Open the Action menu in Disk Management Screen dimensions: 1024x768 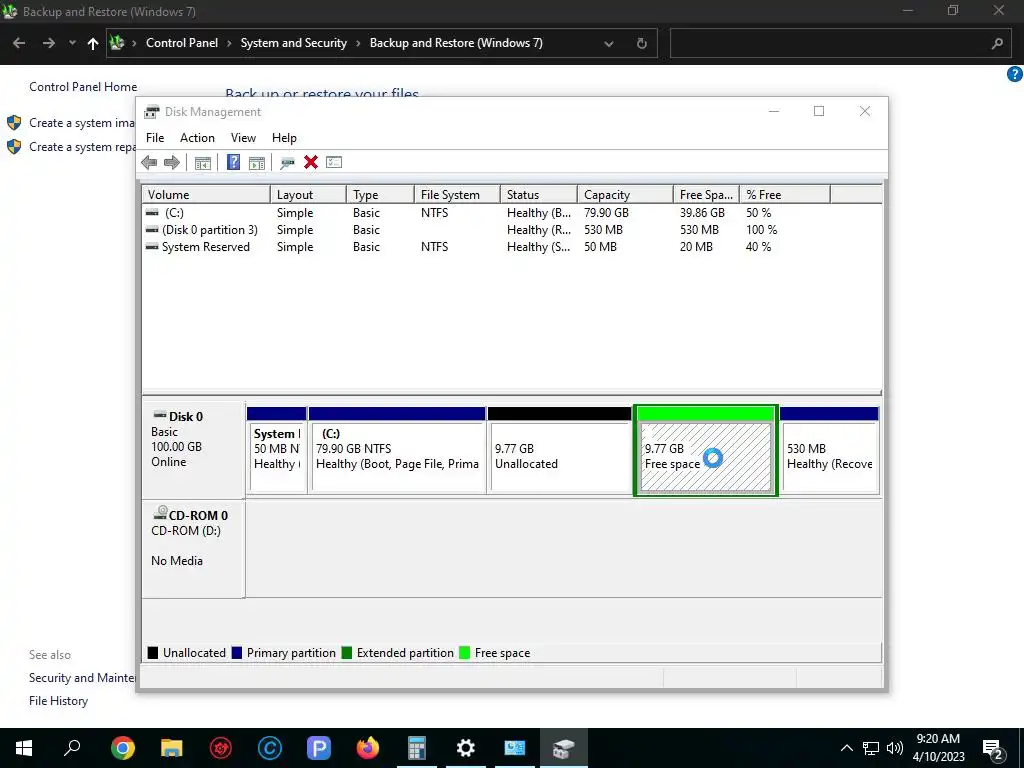197,138
